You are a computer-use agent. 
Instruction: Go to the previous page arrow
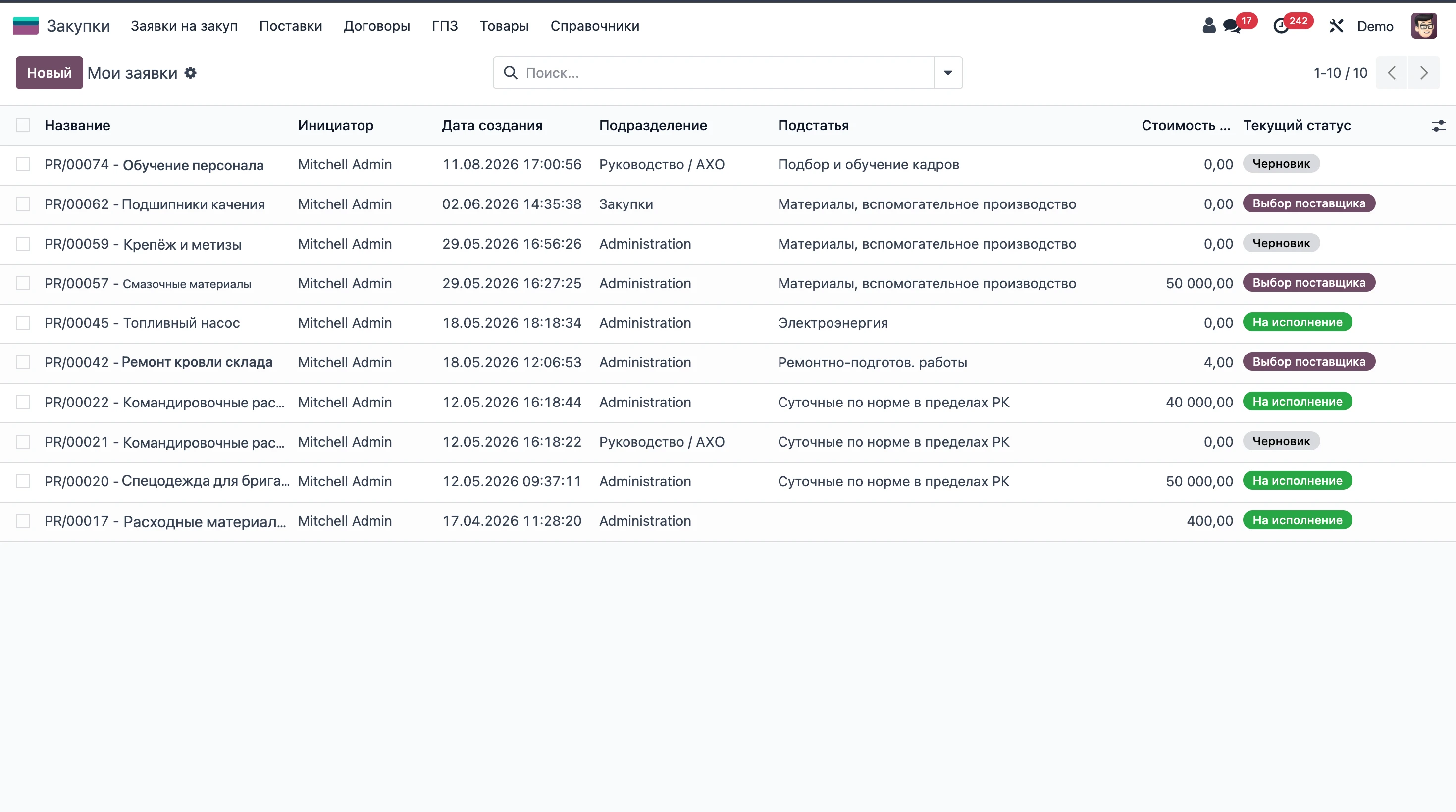tap(1392, 73)
